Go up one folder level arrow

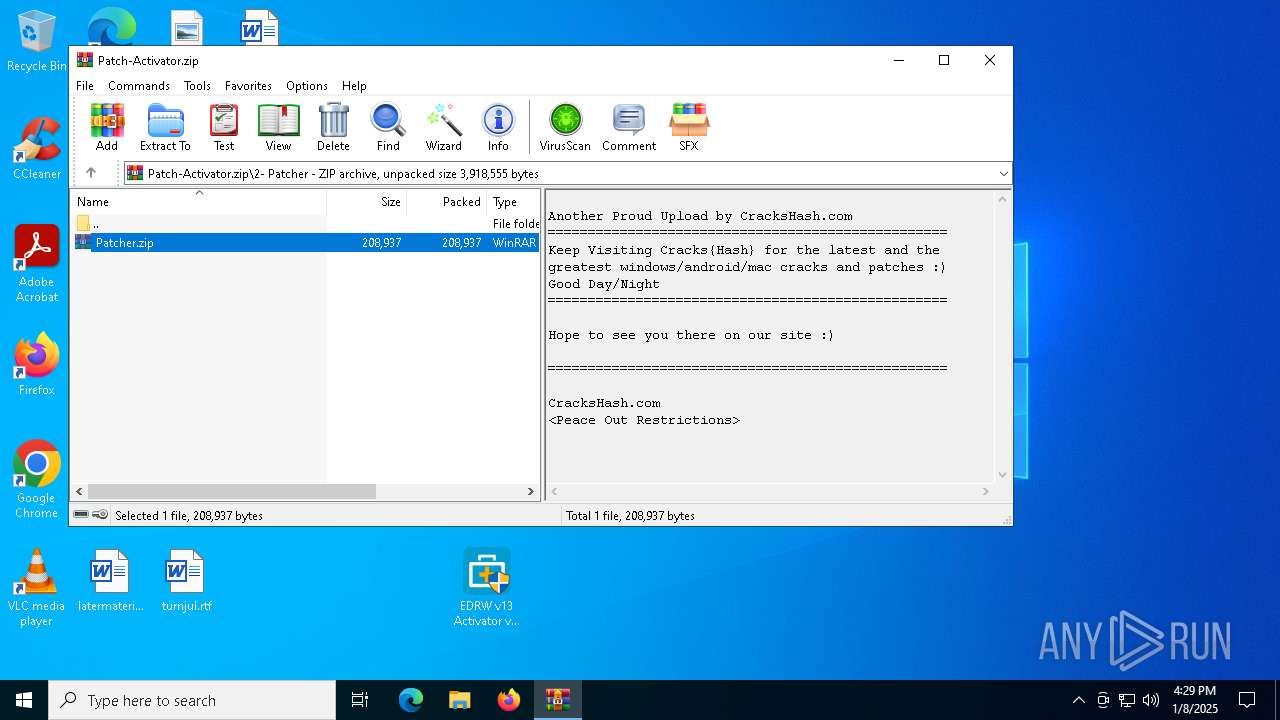pos(91,173)
